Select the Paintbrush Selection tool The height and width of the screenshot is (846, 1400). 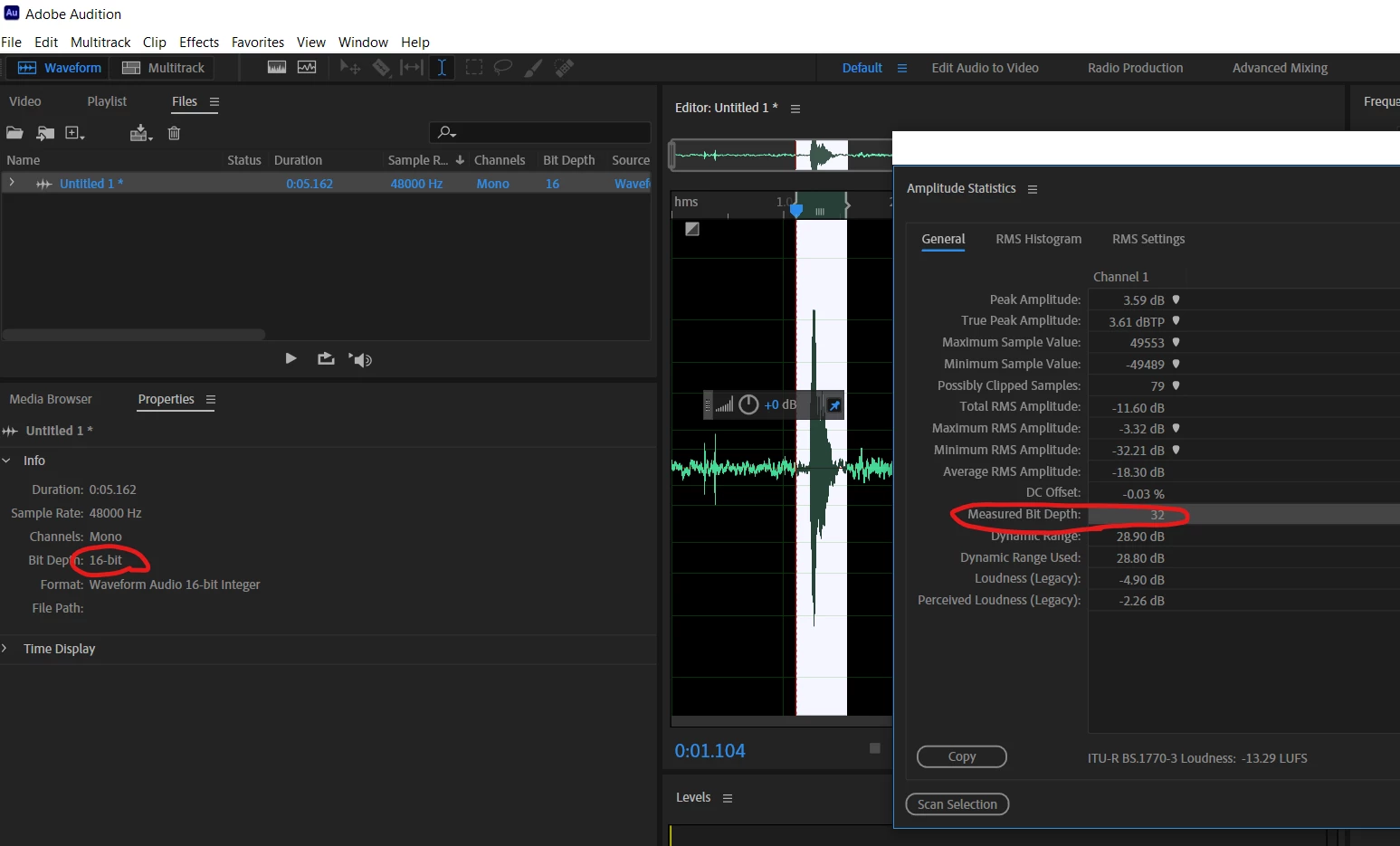tap(534, 68)
